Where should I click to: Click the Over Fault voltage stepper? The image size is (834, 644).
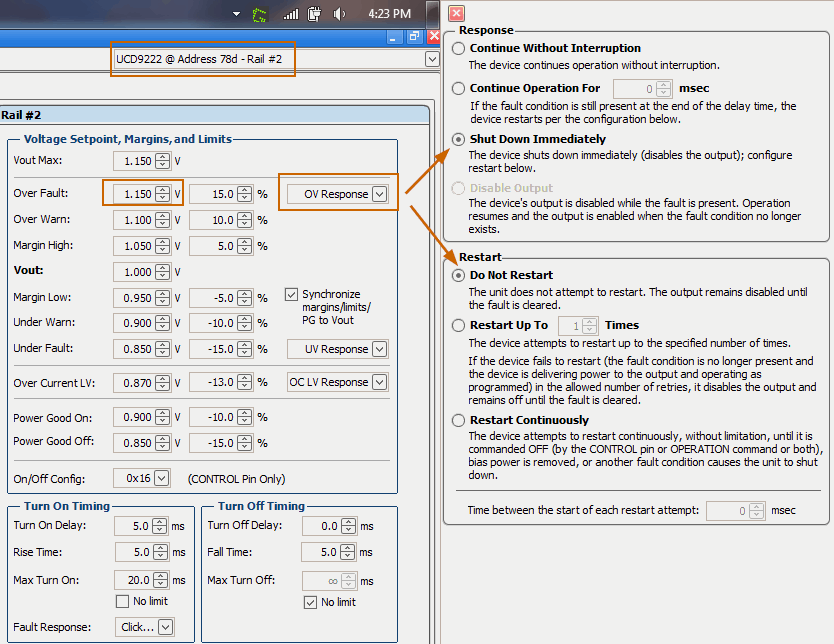[163, 194]
